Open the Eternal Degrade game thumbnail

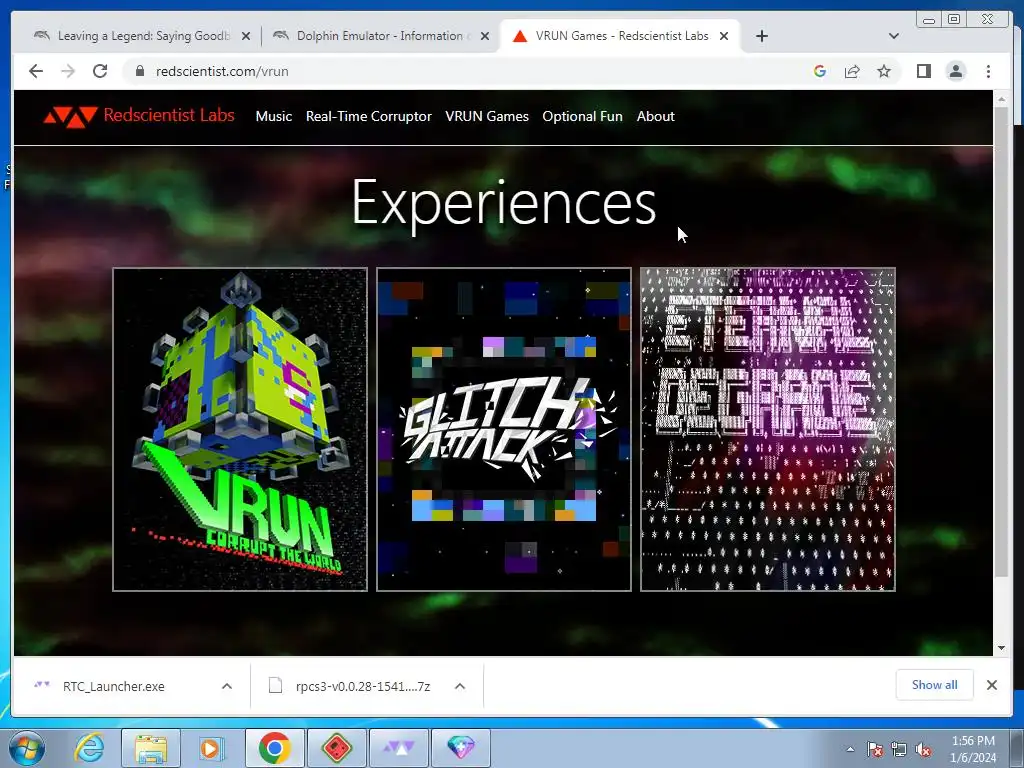767,429
